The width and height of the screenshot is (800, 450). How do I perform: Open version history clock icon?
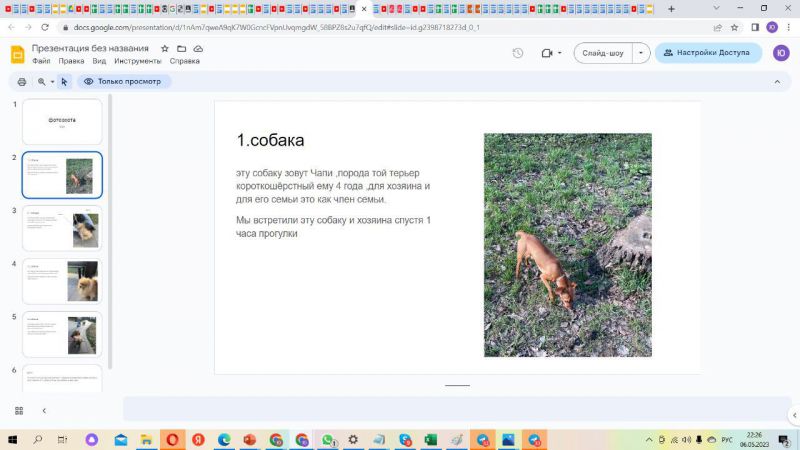(517, 53)
